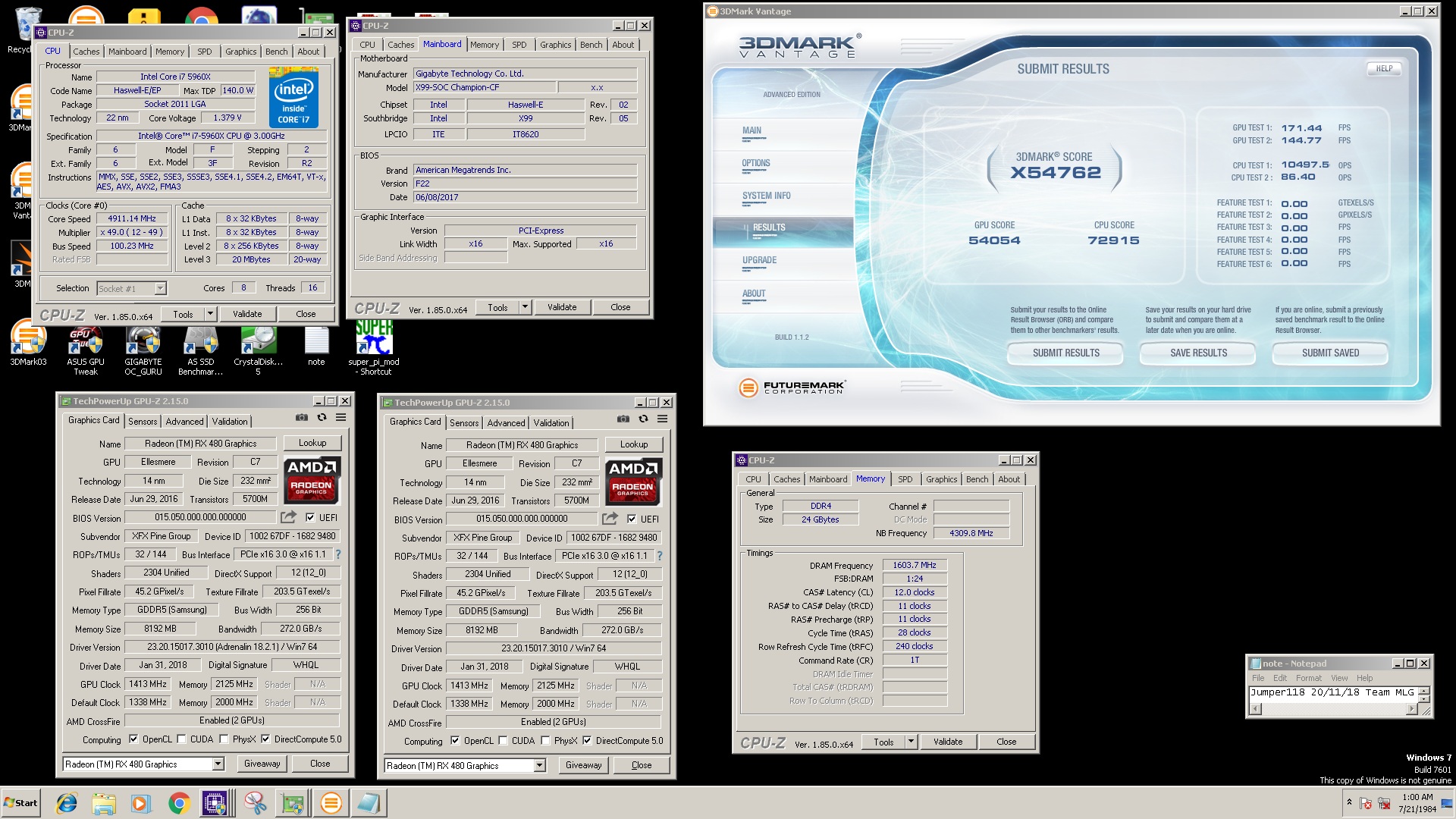Click the Notepad taskbar icon
The image size is (1456, 819).
pos(369,803)
